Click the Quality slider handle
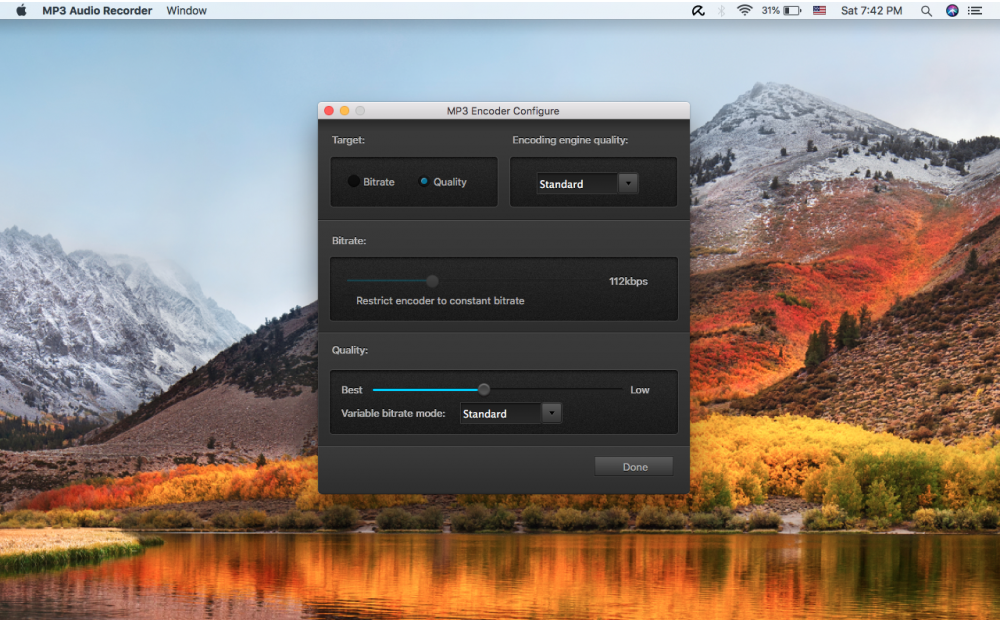1000x620 pixels. coord(484,389)
